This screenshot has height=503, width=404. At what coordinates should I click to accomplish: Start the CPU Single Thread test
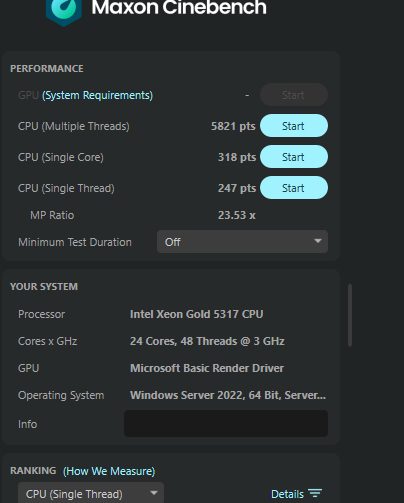[x=294, y=188]
